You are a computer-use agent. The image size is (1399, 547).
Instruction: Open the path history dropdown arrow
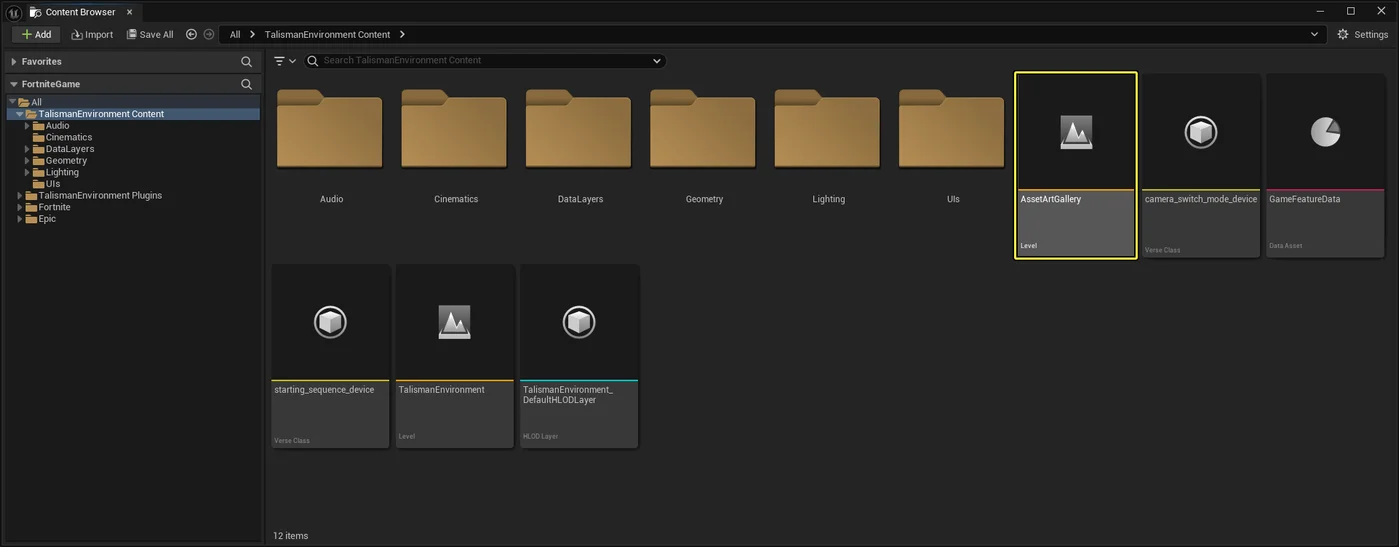(x=1314, y=34)
